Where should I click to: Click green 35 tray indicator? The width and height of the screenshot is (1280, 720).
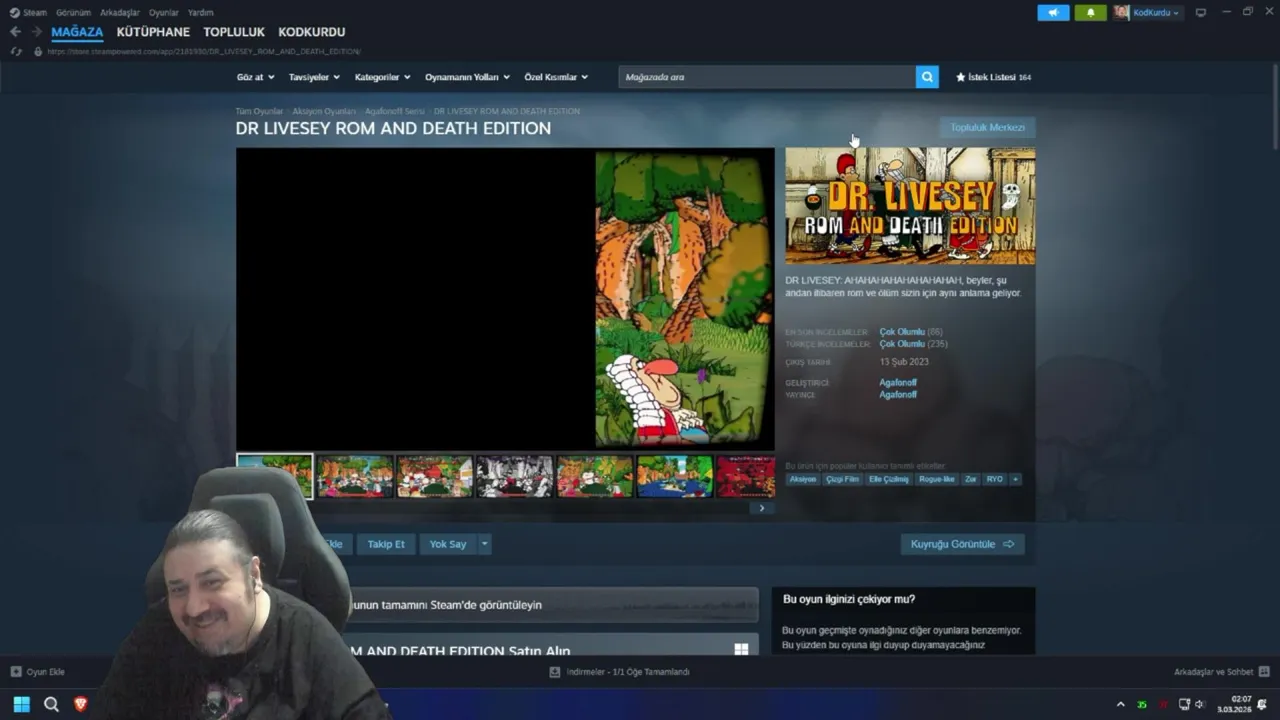(1141, 704)
